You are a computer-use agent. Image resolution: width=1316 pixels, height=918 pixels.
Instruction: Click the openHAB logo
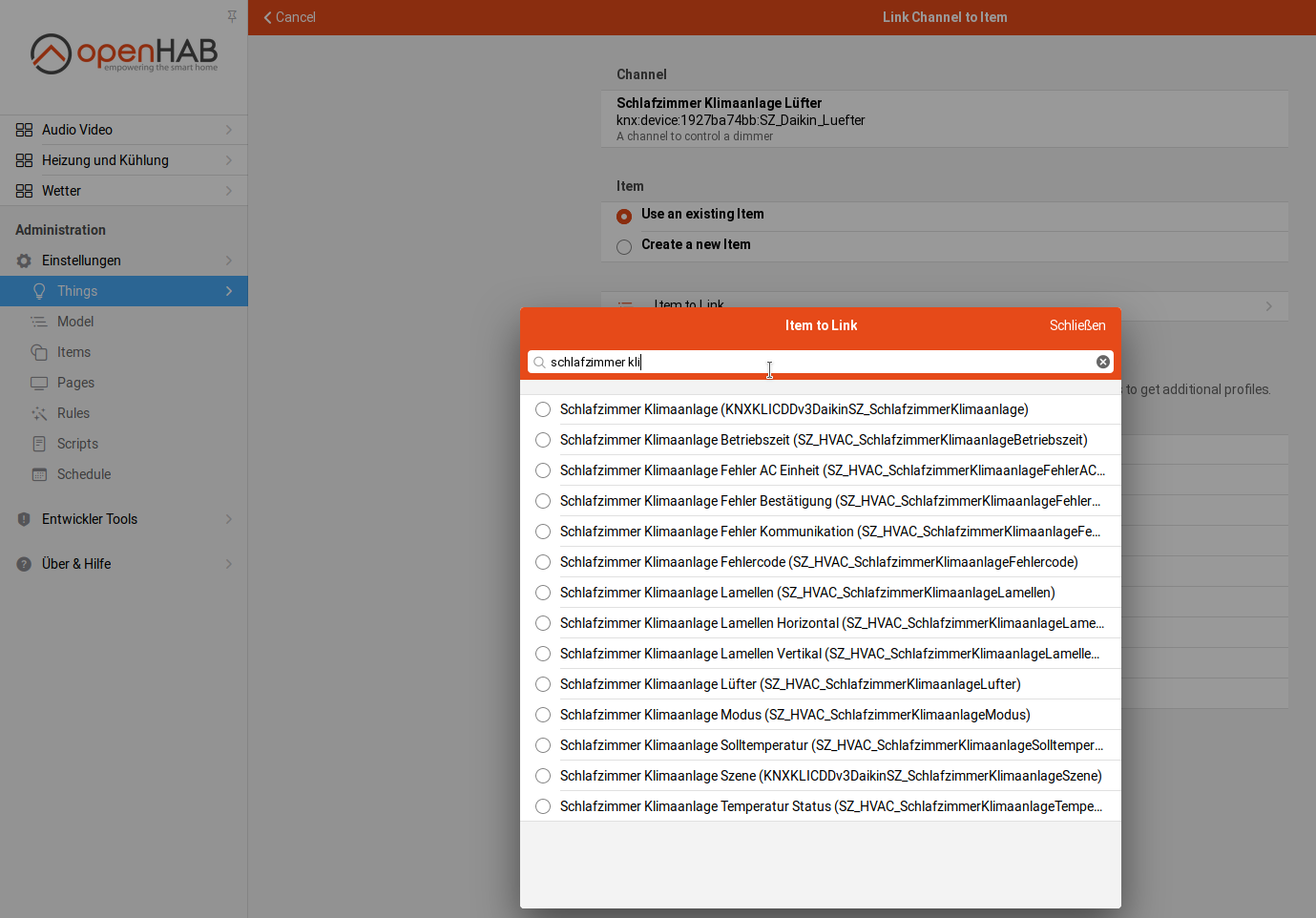point(124,53)
